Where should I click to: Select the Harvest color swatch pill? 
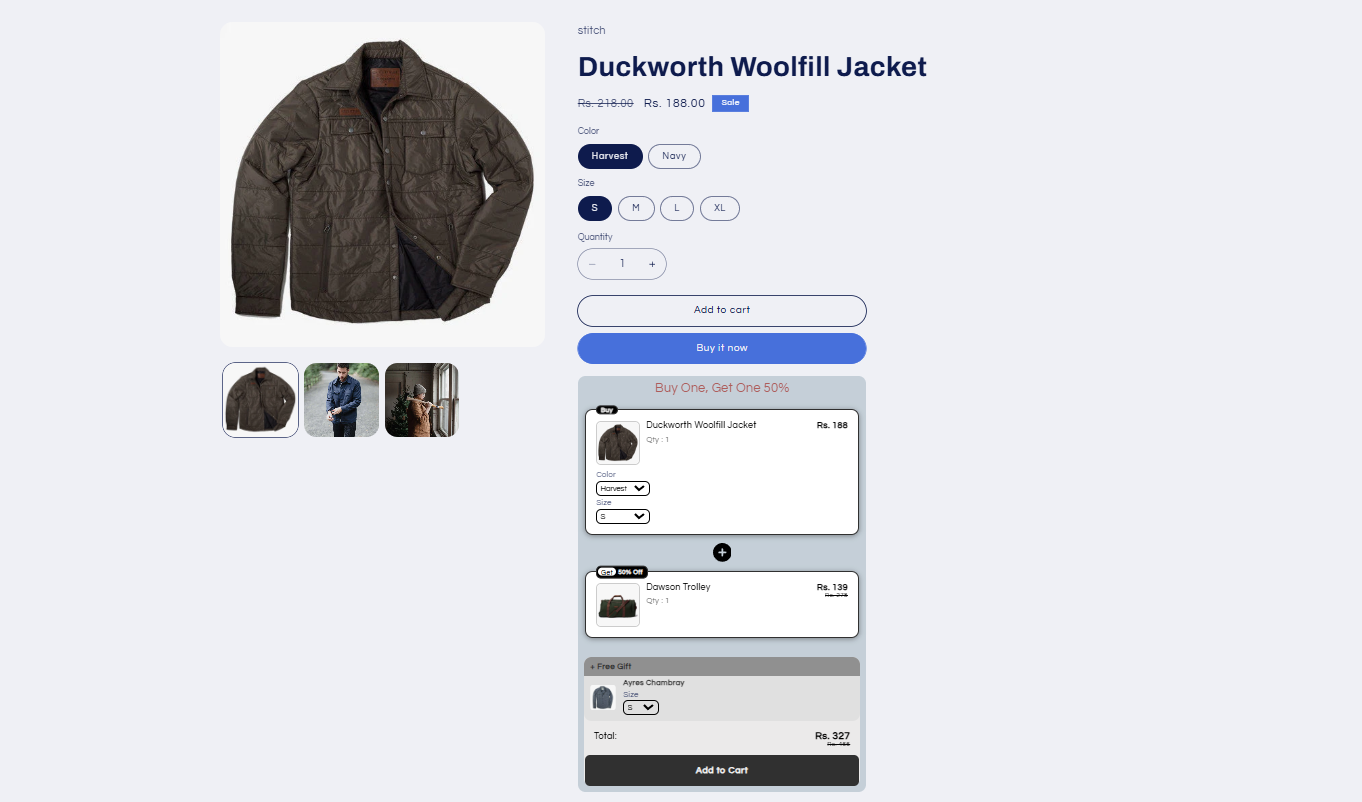pos(610,156)
